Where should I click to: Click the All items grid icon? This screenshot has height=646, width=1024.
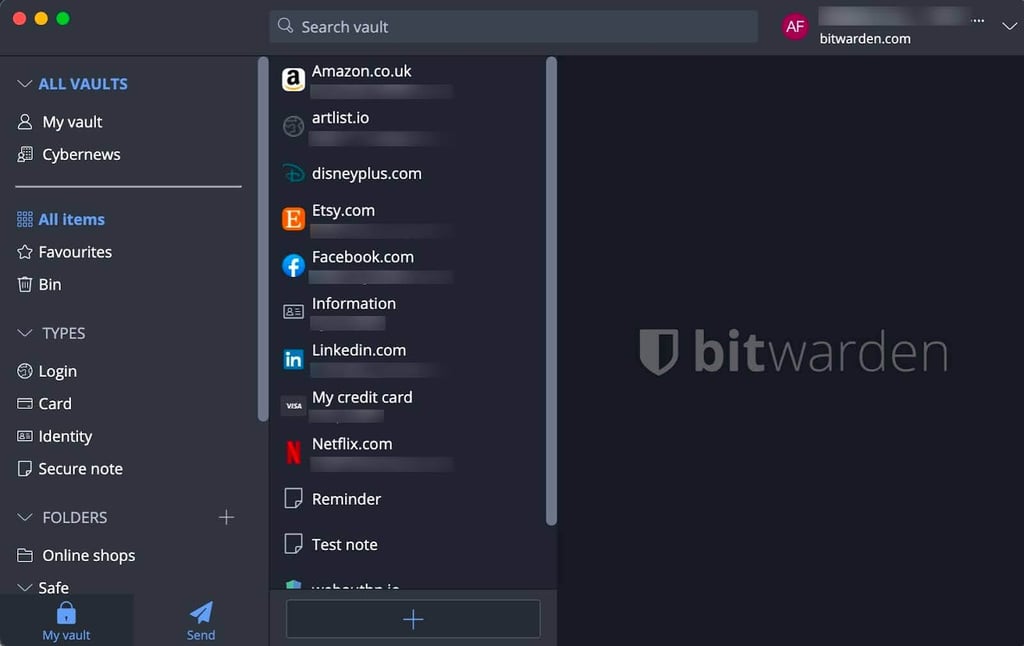[x=25, y=219]
